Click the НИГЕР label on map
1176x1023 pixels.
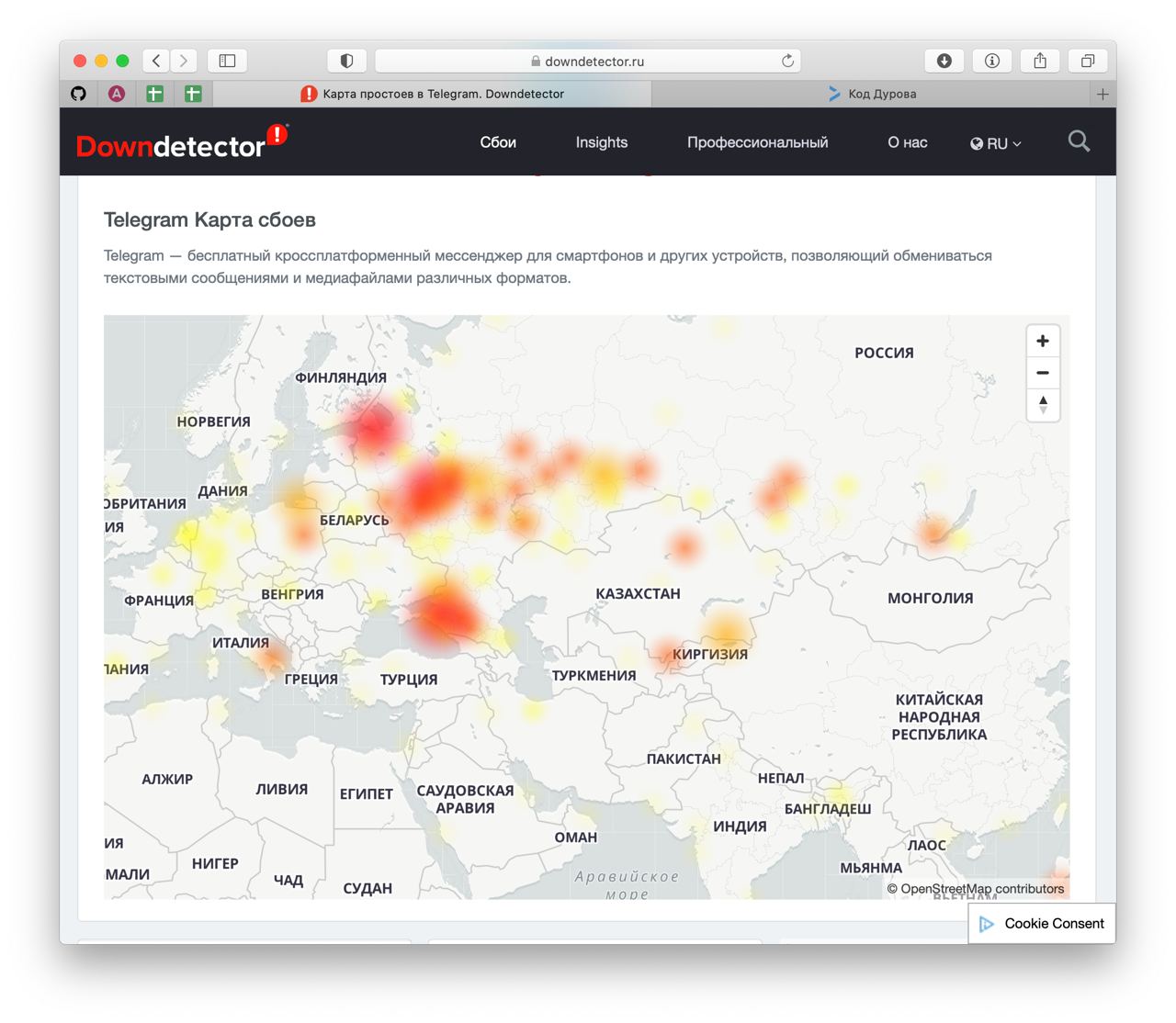[x=215, y=863]
